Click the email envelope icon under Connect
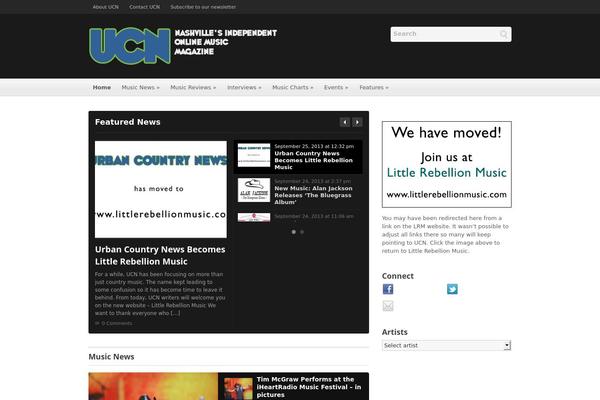This screenshot has width=600, height=400. pos(388,305)
